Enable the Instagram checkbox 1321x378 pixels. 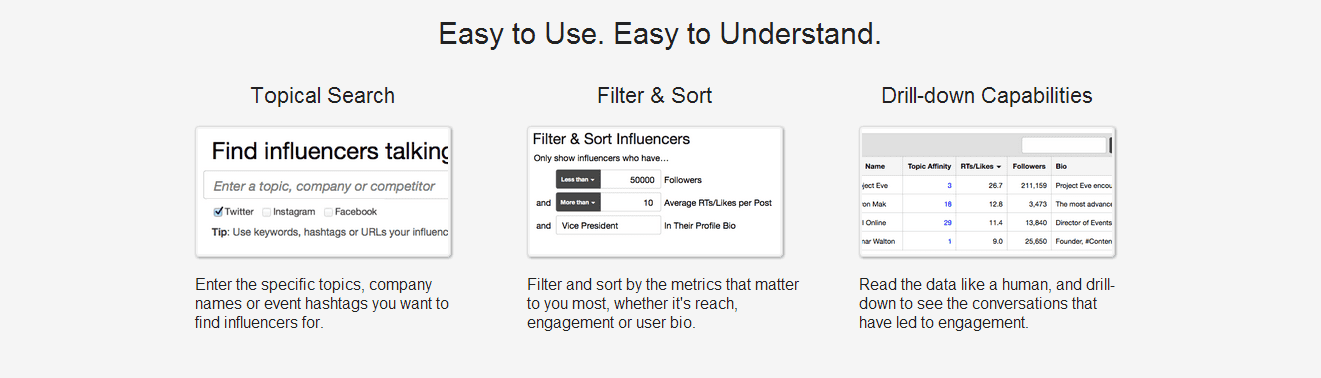pos(267,212)
